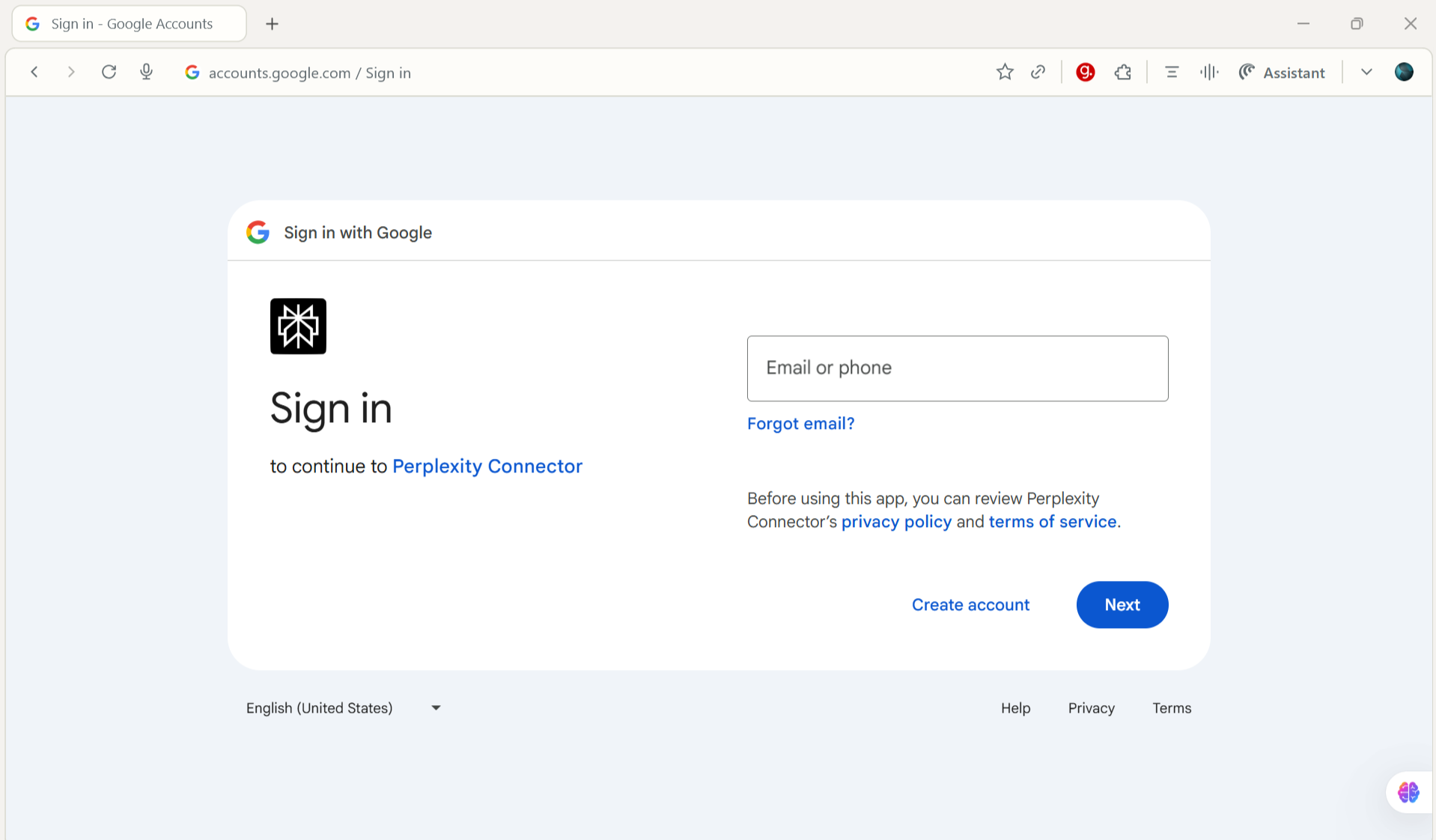This screenshot has width=1436, height=840.
Task: Open the extensions puzzle icon
Action: (x=1122, y=72)
